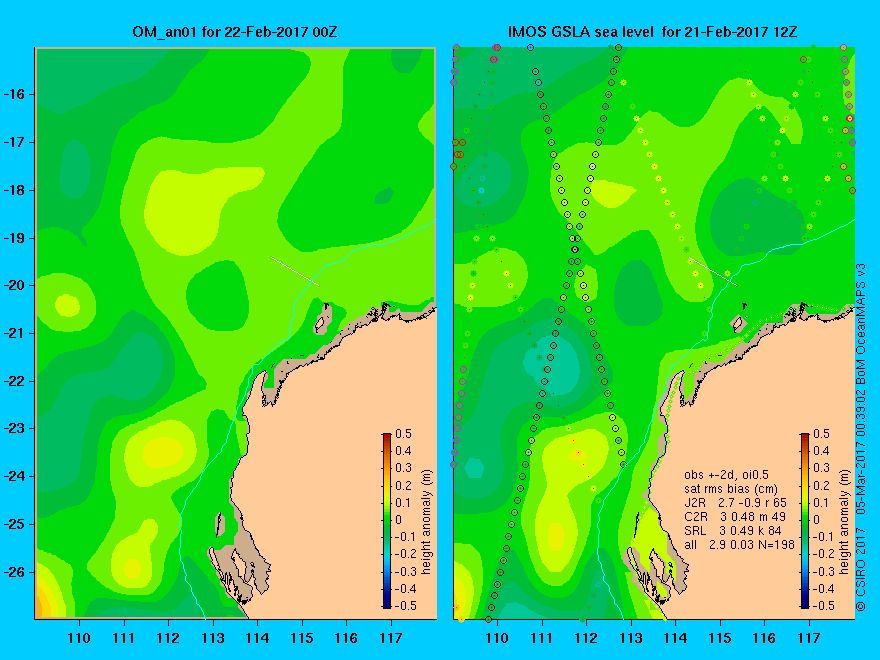Click the title "OM_an01 for 22-Feb-2017 00Z"
Screen dimensions: 880x660
(235, 32)
